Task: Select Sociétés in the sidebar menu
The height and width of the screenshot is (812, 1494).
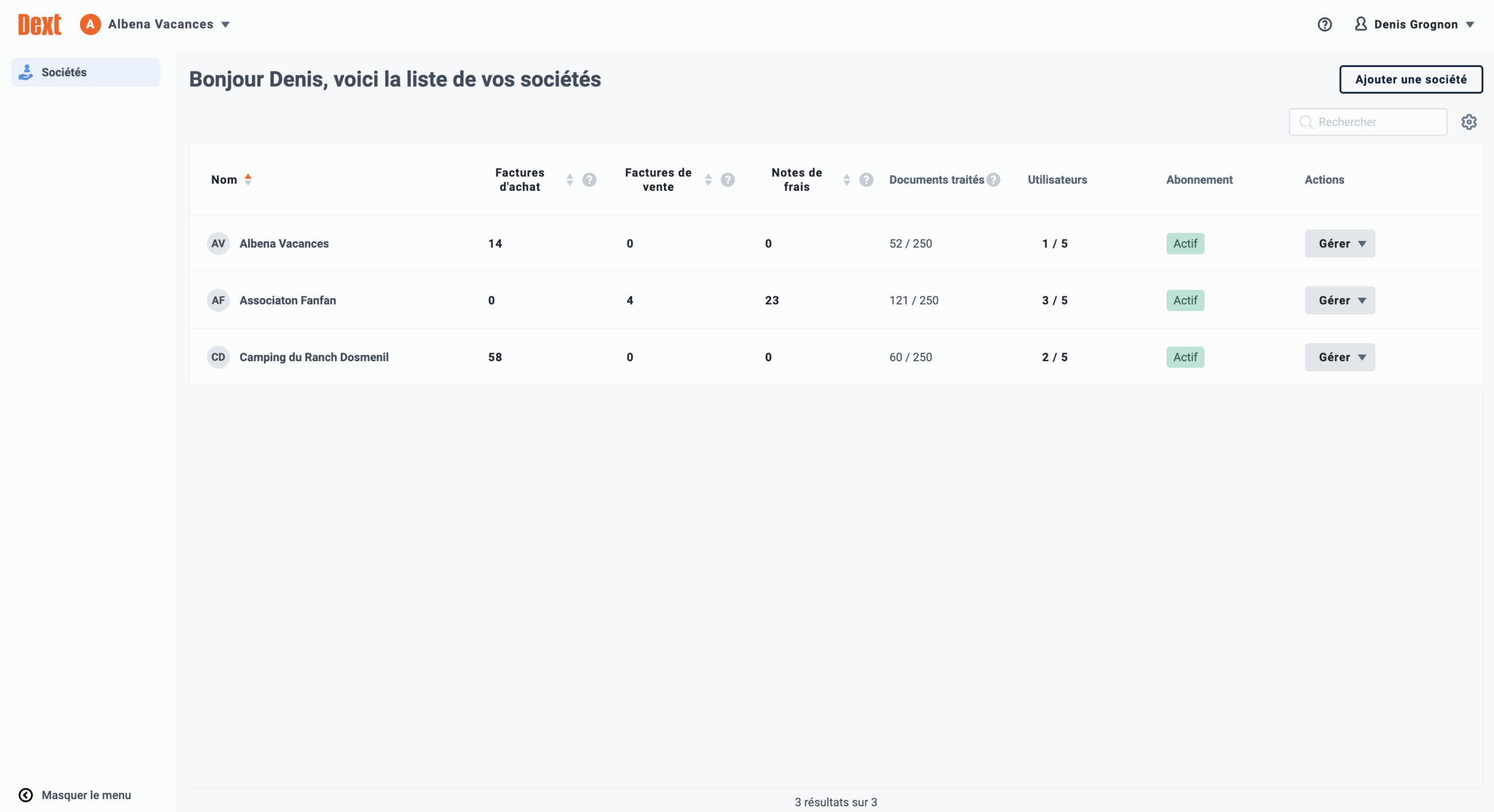Action: click(86, 72)
